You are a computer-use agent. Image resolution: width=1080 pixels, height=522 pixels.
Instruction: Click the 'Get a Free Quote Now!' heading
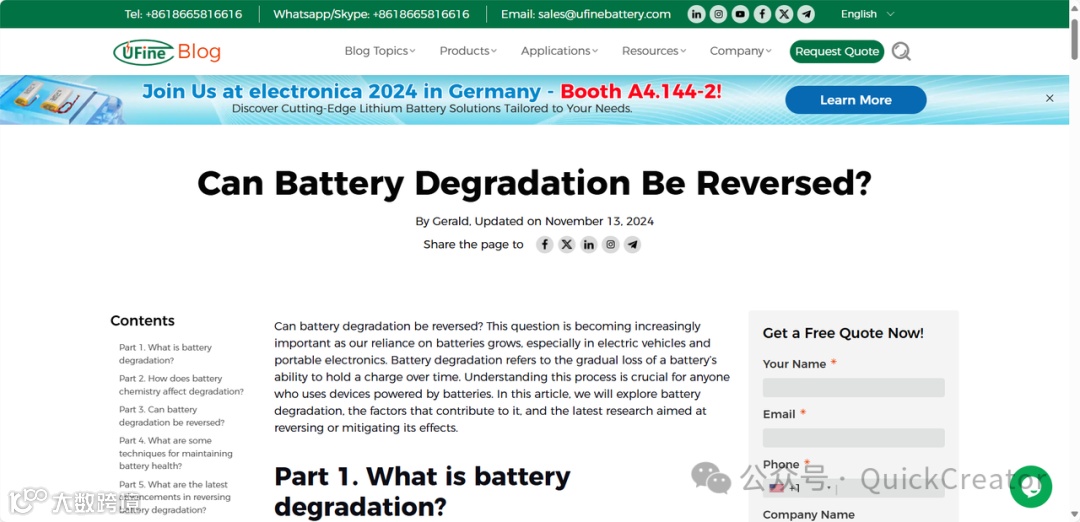pyautogui.click(x=843, y=333)
